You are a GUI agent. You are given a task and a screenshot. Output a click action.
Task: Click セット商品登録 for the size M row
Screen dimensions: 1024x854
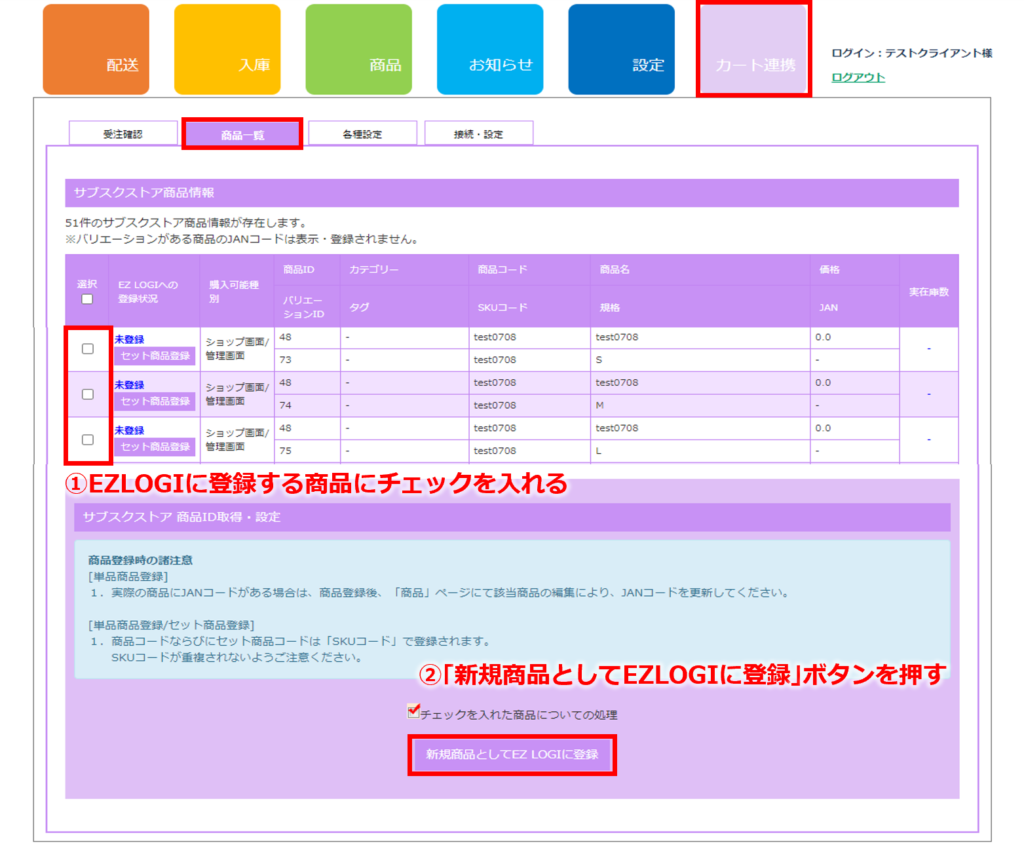click(154, 402)
